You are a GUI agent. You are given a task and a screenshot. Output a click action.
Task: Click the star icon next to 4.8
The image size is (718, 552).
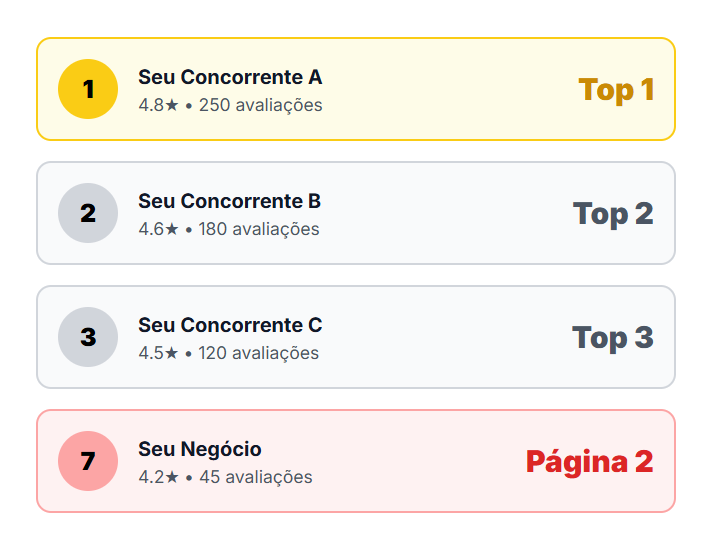pyautogui.click(x=172, y=105)
